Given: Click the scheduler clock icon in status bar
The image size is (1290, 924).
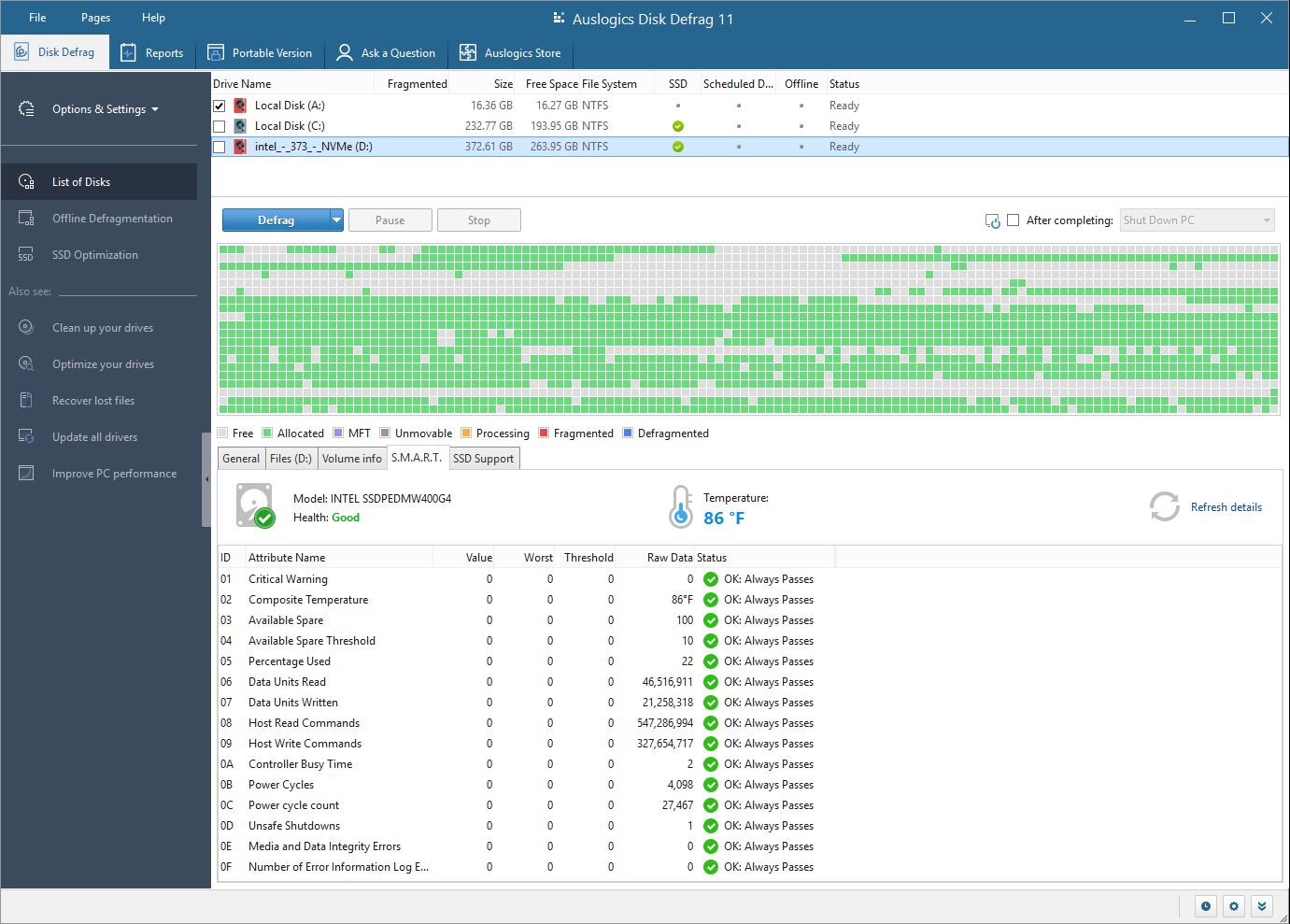Looking at the screenshot, I should (x=1206, y=906).
